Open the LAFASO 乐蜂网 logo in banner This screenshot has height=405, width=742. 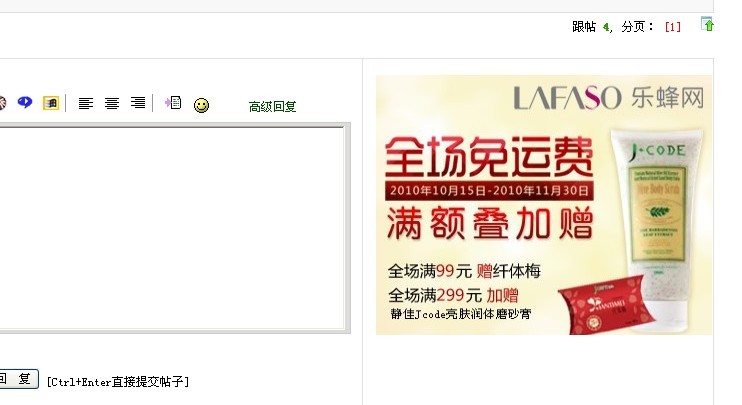[x=609, y=97]
